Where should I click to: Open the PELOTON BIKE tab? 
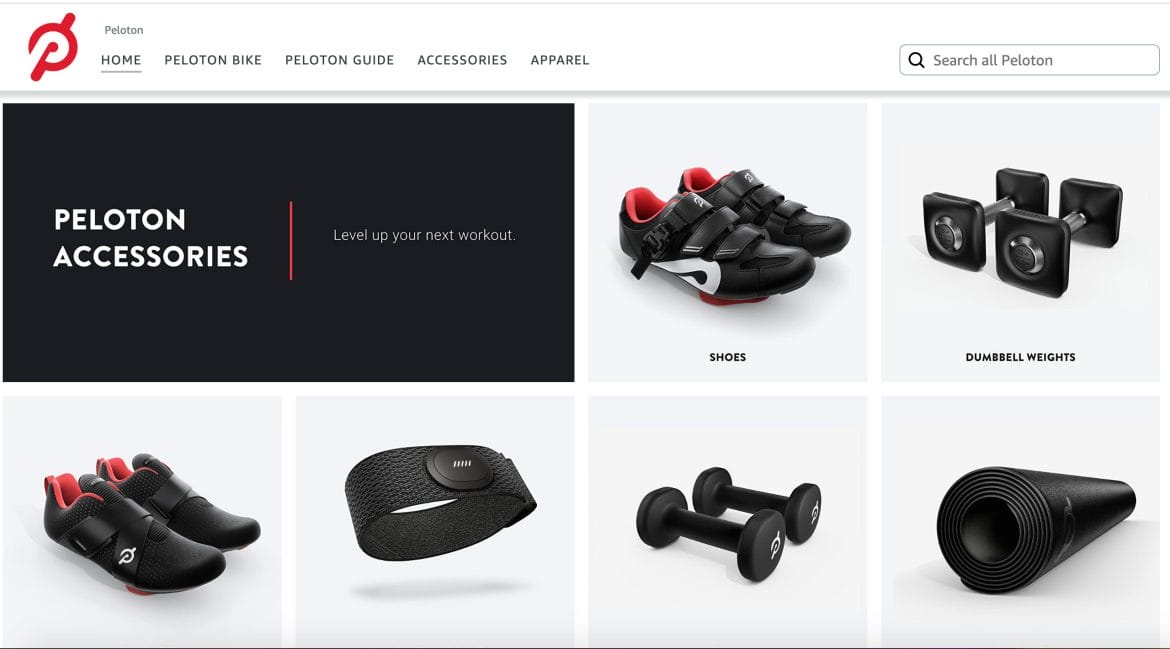213,60
